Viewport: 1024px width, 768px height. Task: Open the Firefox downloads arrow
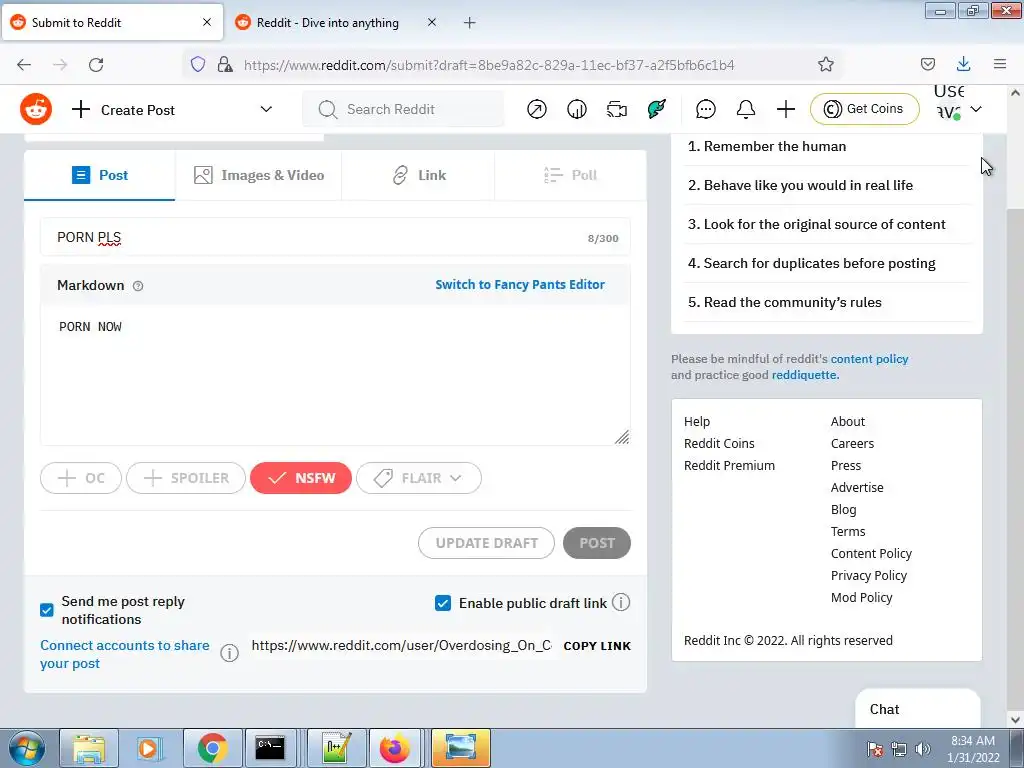tap(963, 64)
